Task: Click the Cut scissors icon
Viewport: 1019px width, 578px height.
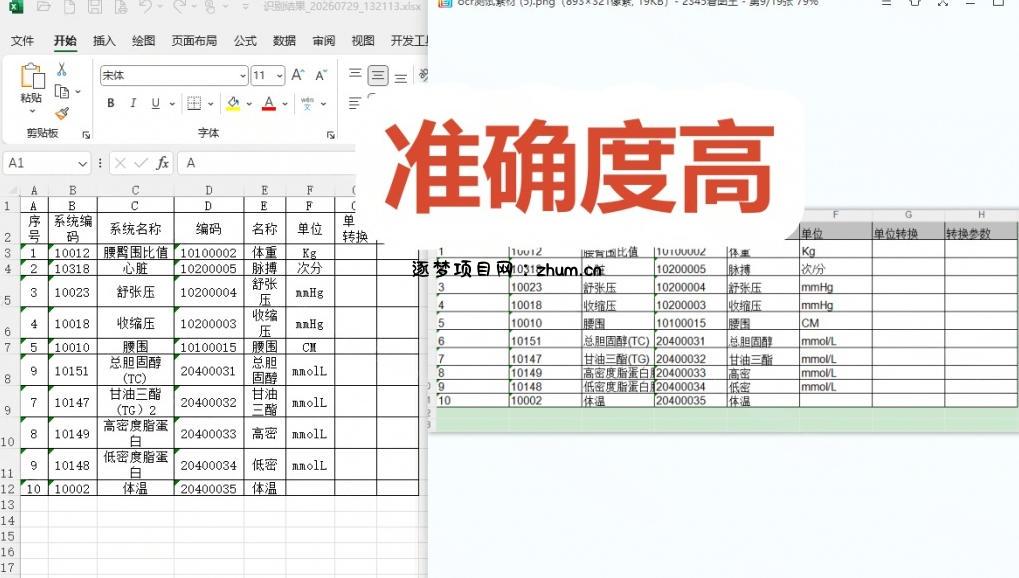Action: click(x=62, y=69)
